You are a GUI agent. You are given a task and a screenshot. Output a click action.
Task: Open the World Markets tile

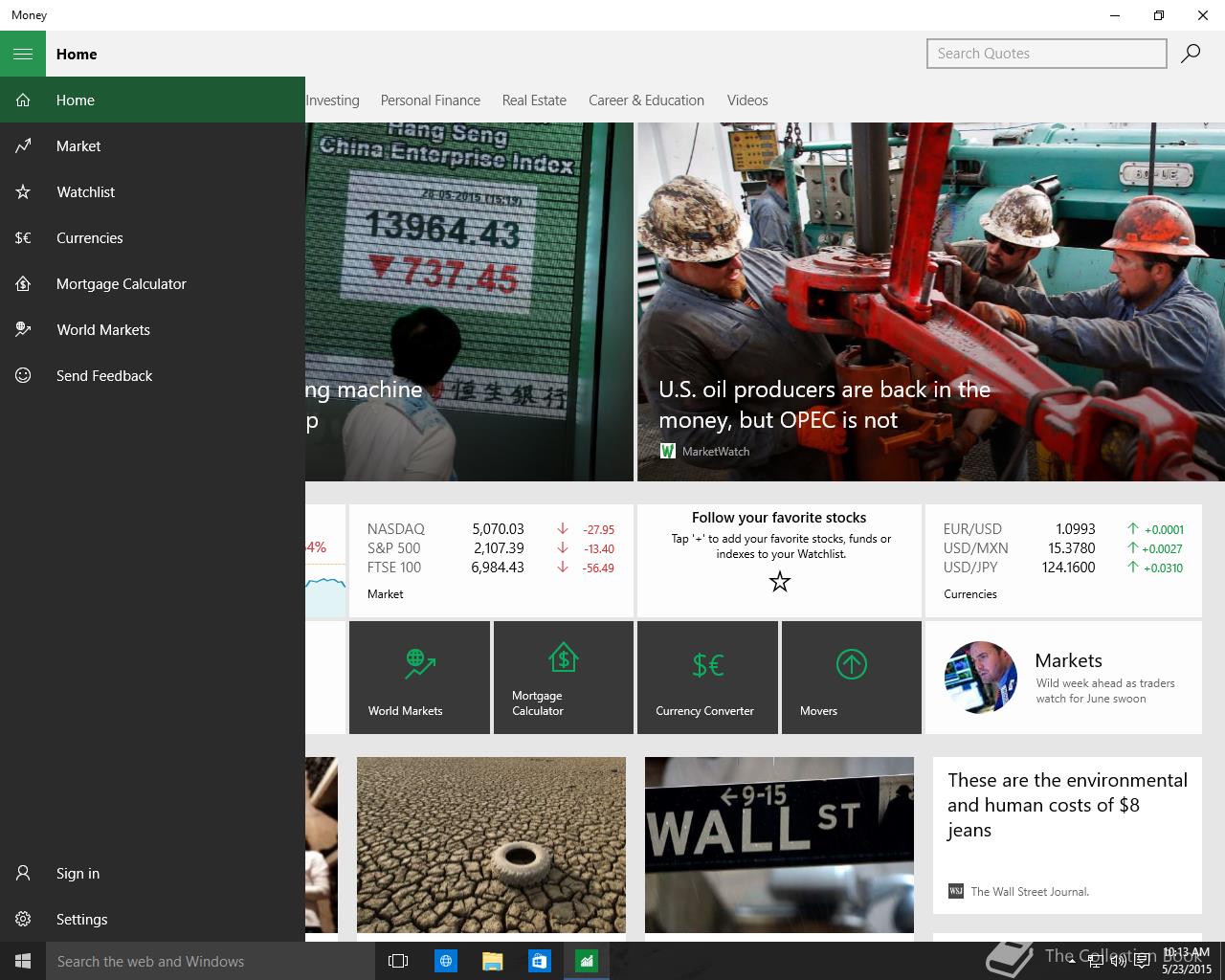pyautogui.click(x=419, y=678)
